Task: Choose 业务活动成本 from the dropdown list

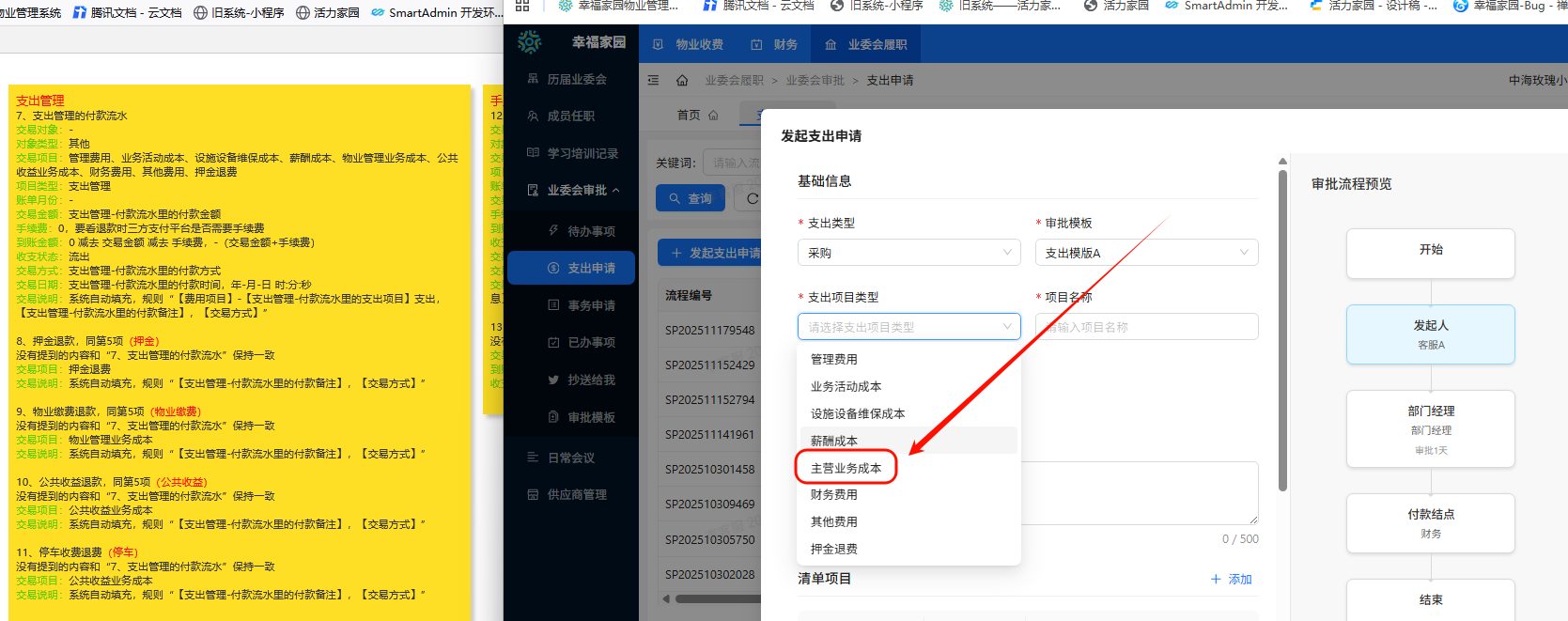Action: pos(908,386)
